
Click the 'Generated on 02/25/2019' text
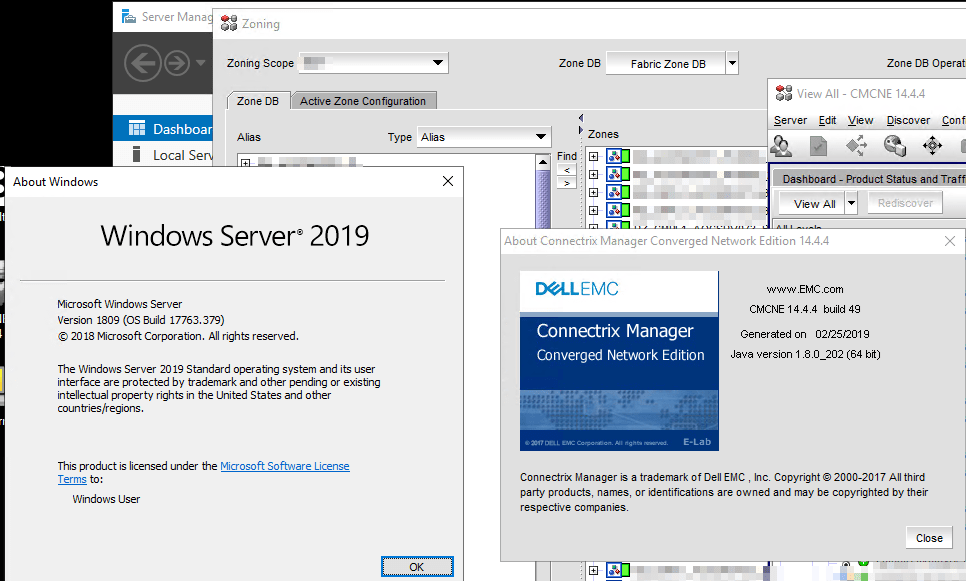click(805, 334)
